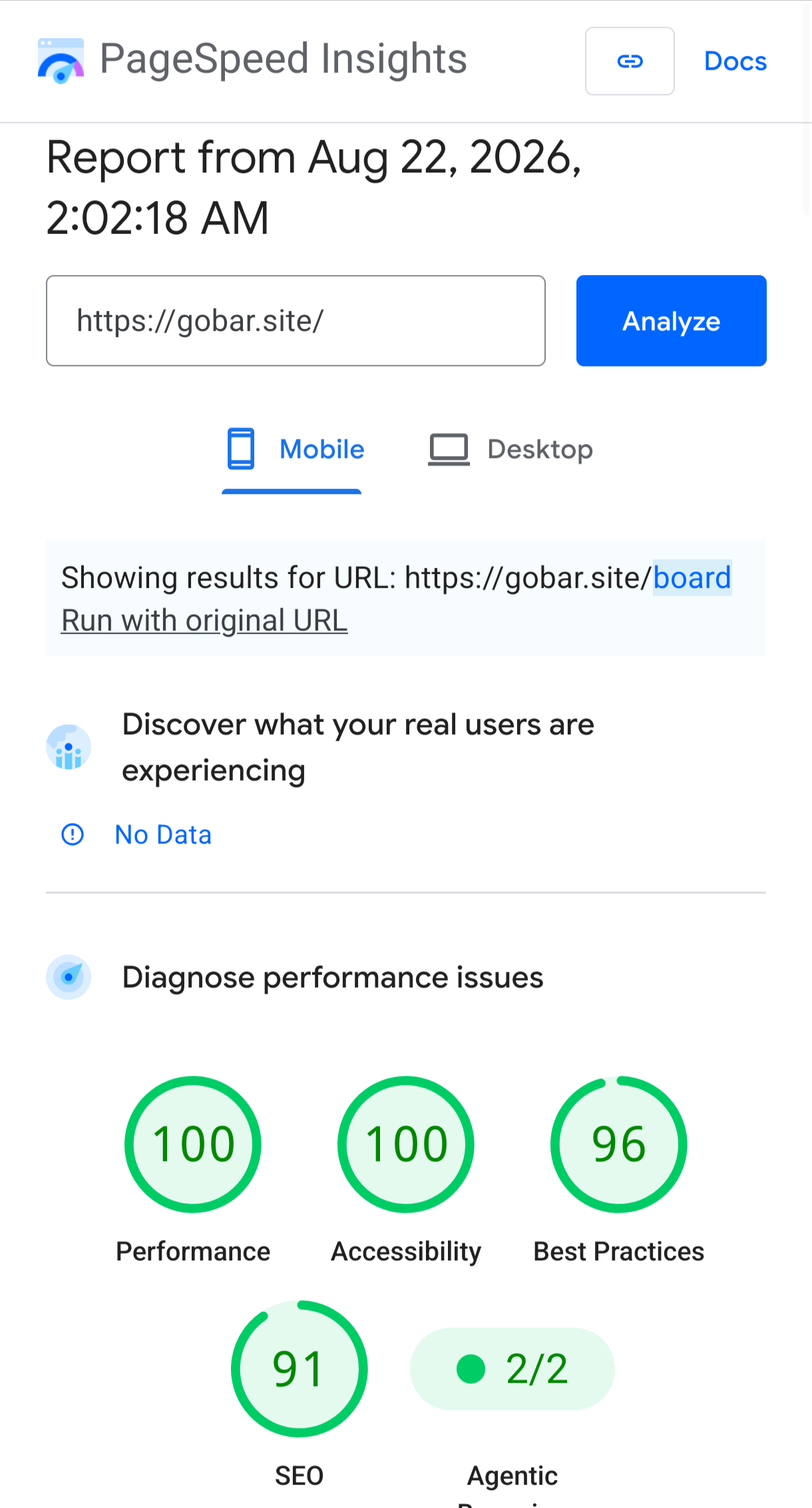Image resolution: width=812 pixels, height=1508 pixels.
Task: Click the green dot in Agentic badge
Action: pyautogui.click(x=471, y=1369)
